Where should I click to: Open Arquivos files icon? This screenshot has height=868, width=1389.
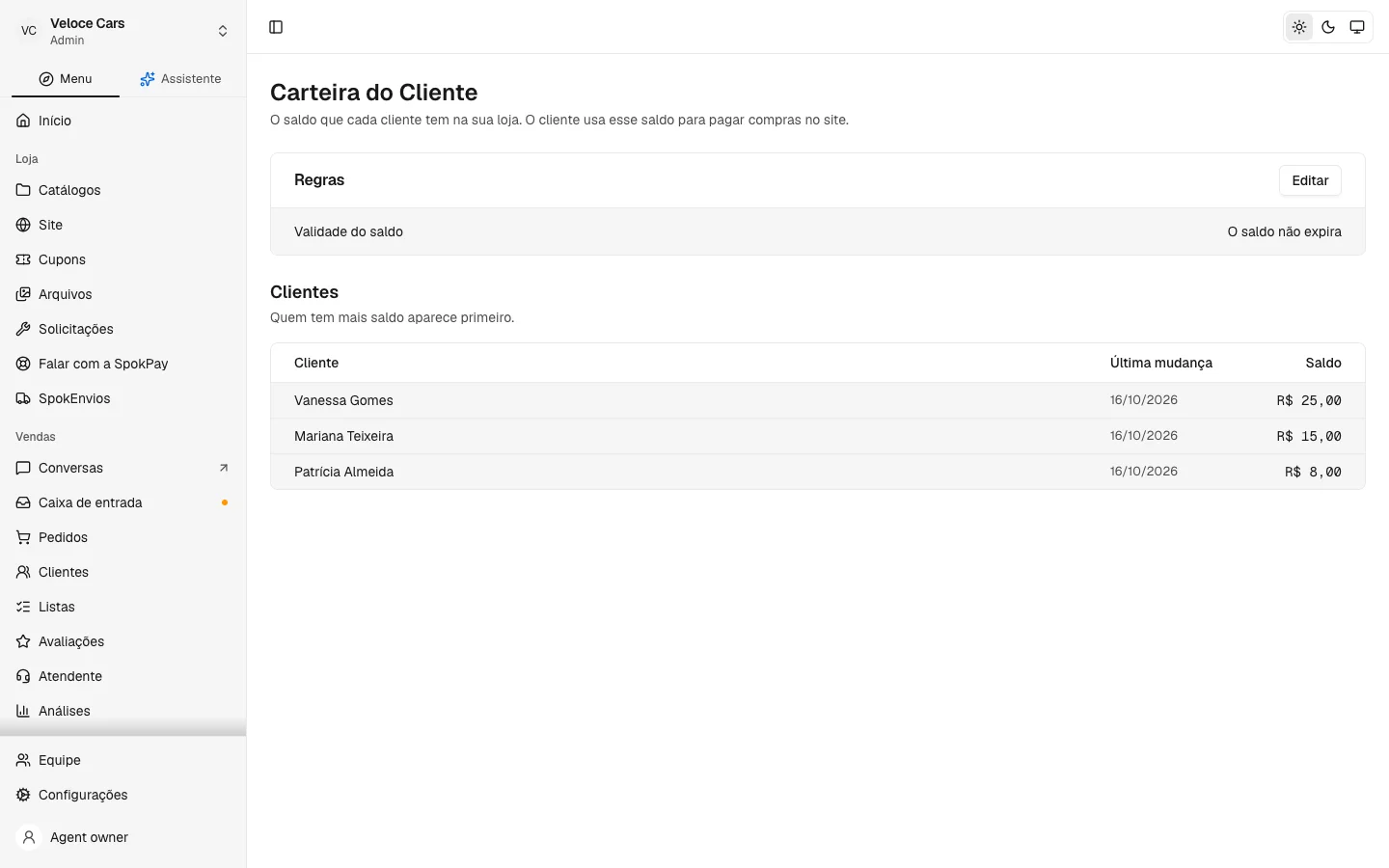[x=23, y=294]
